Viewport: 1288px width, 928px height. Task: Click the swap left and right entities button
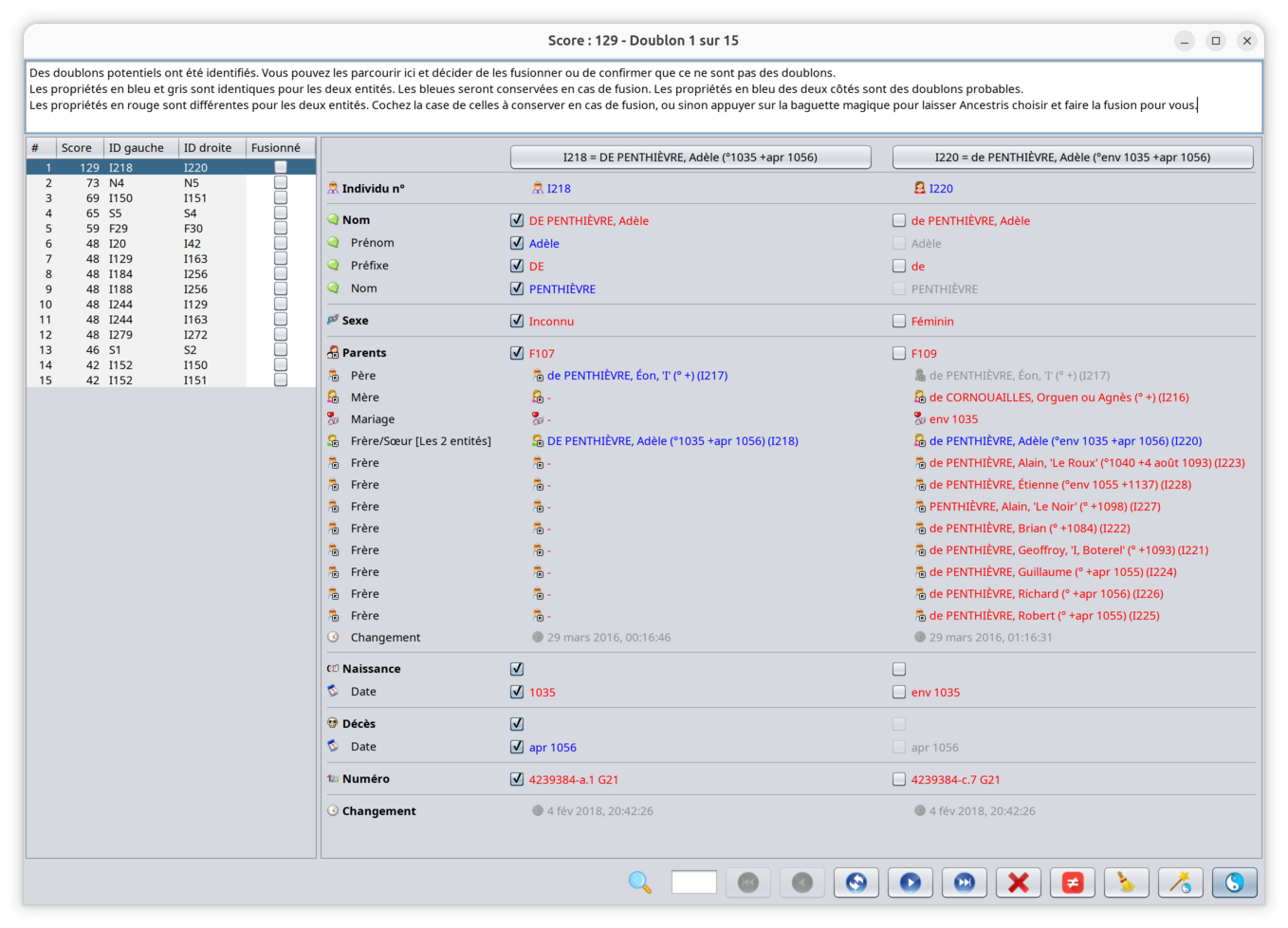856,882
